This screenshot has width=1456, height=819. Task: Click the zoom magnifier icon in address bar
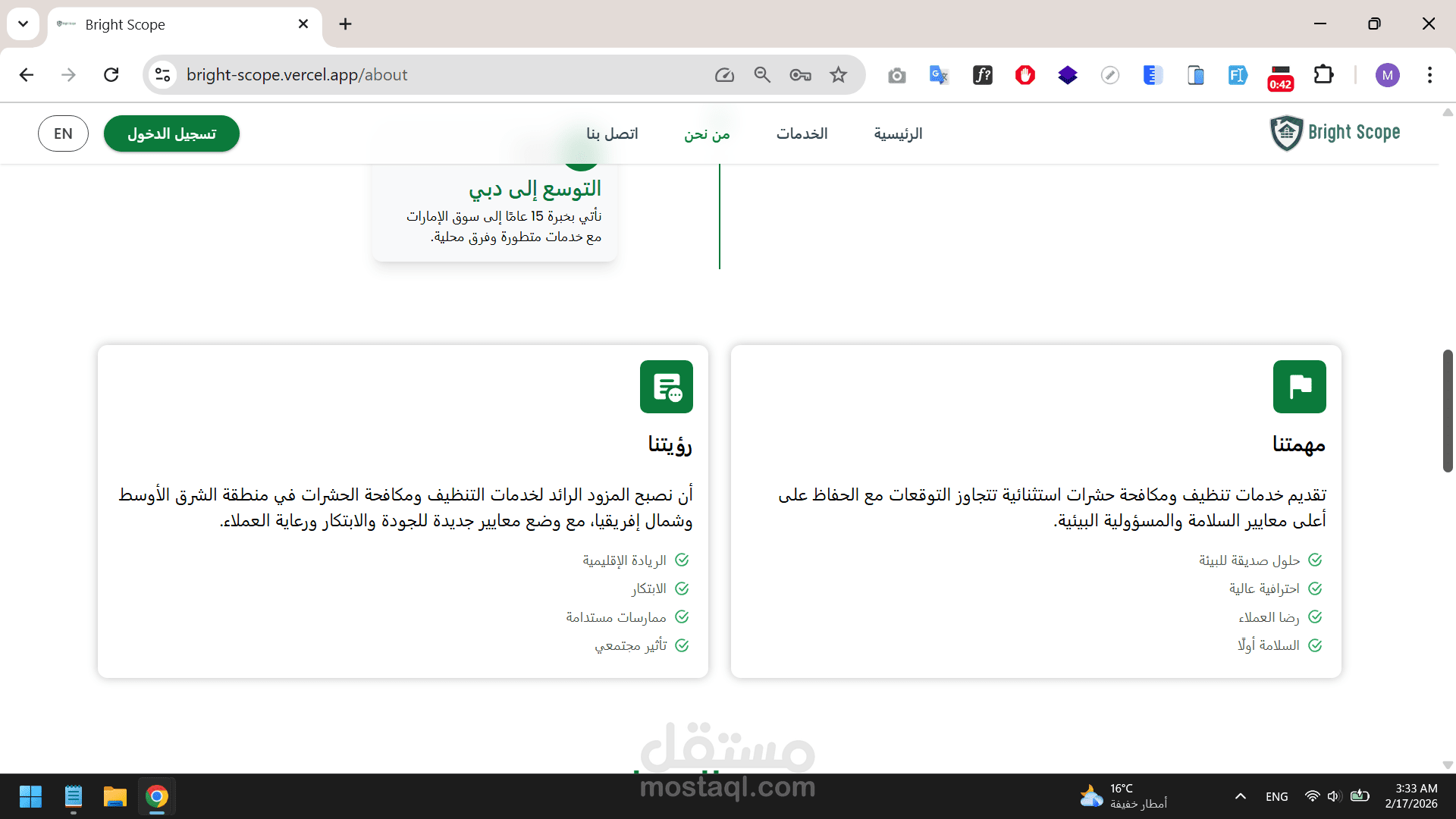tap(762, 75)
